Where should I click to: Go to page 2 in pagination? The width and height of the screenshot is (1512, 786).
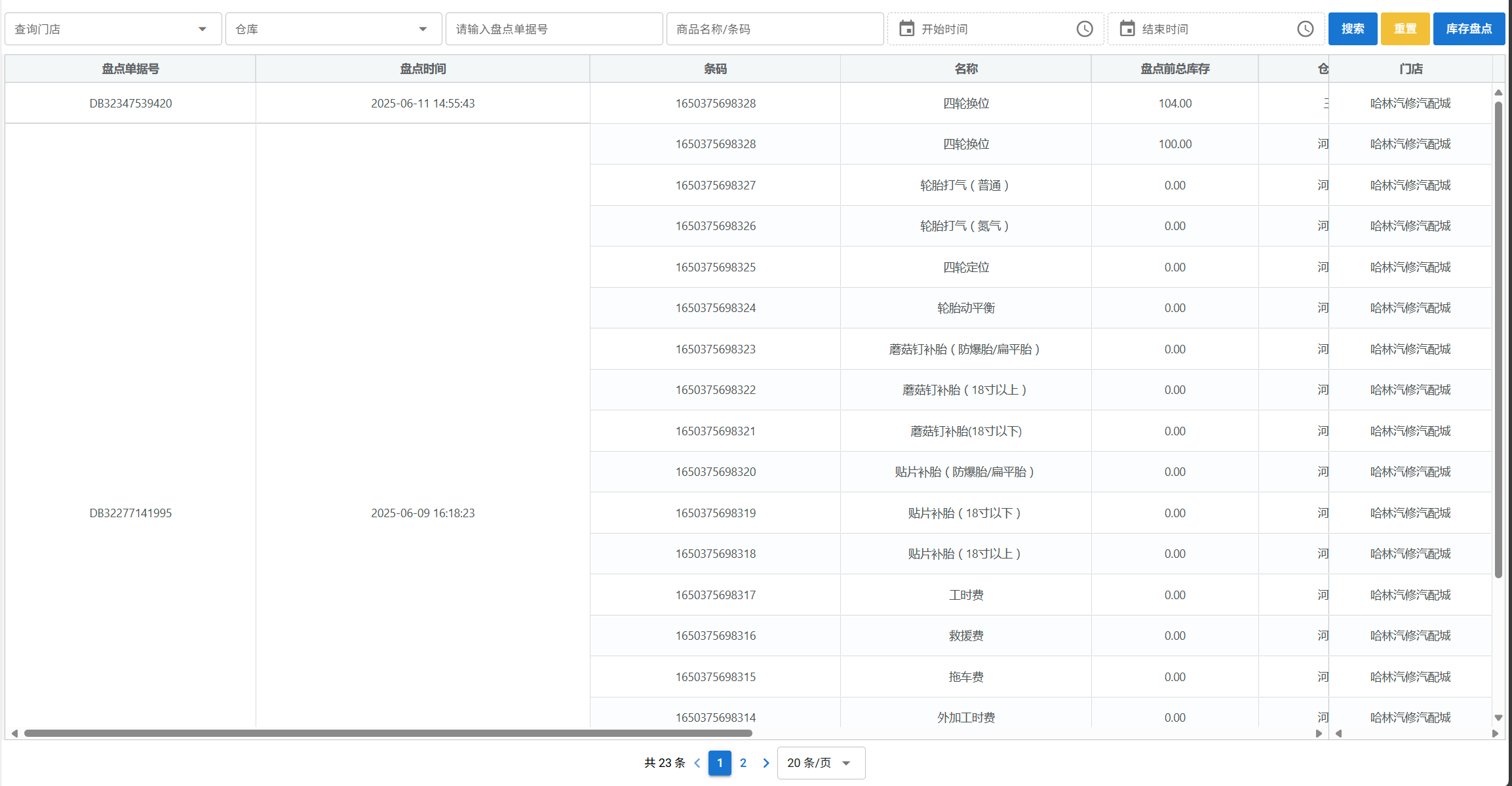(x=743, y=763)
